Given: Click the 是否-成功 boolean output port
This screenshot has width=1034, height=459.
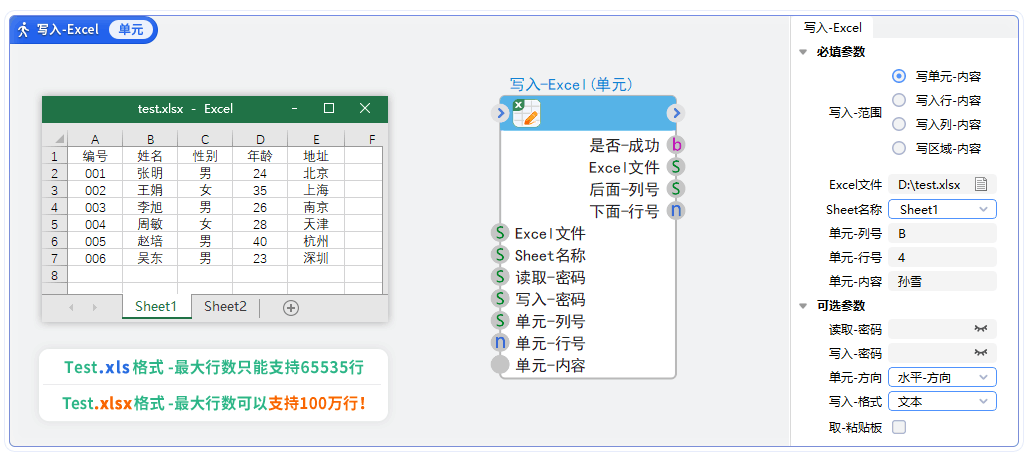Looking at the screenshot, I should pyautogui.click(x=675, y=145).
